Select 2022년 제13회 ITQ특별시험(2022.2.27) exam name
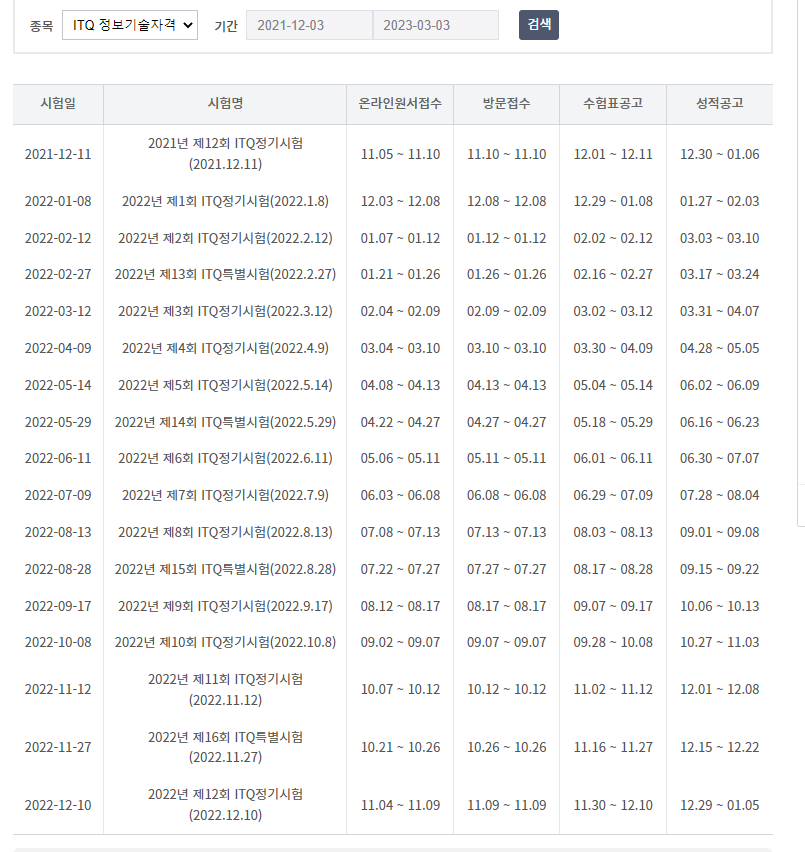 (225, 274)
